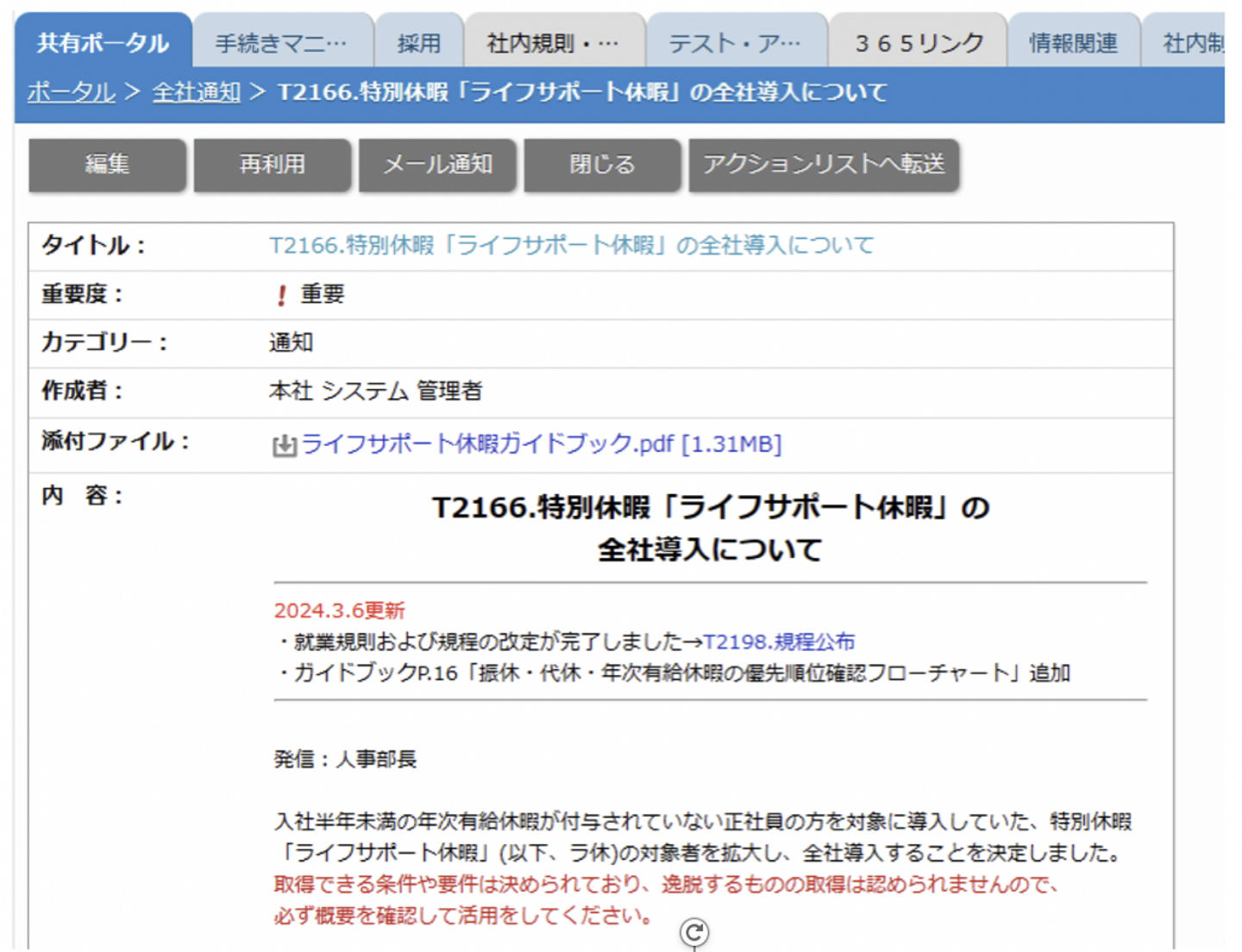The image size is (1242, 952).
Task: Click the circular refresh icon at the bottom
Action: click(694, 932)
